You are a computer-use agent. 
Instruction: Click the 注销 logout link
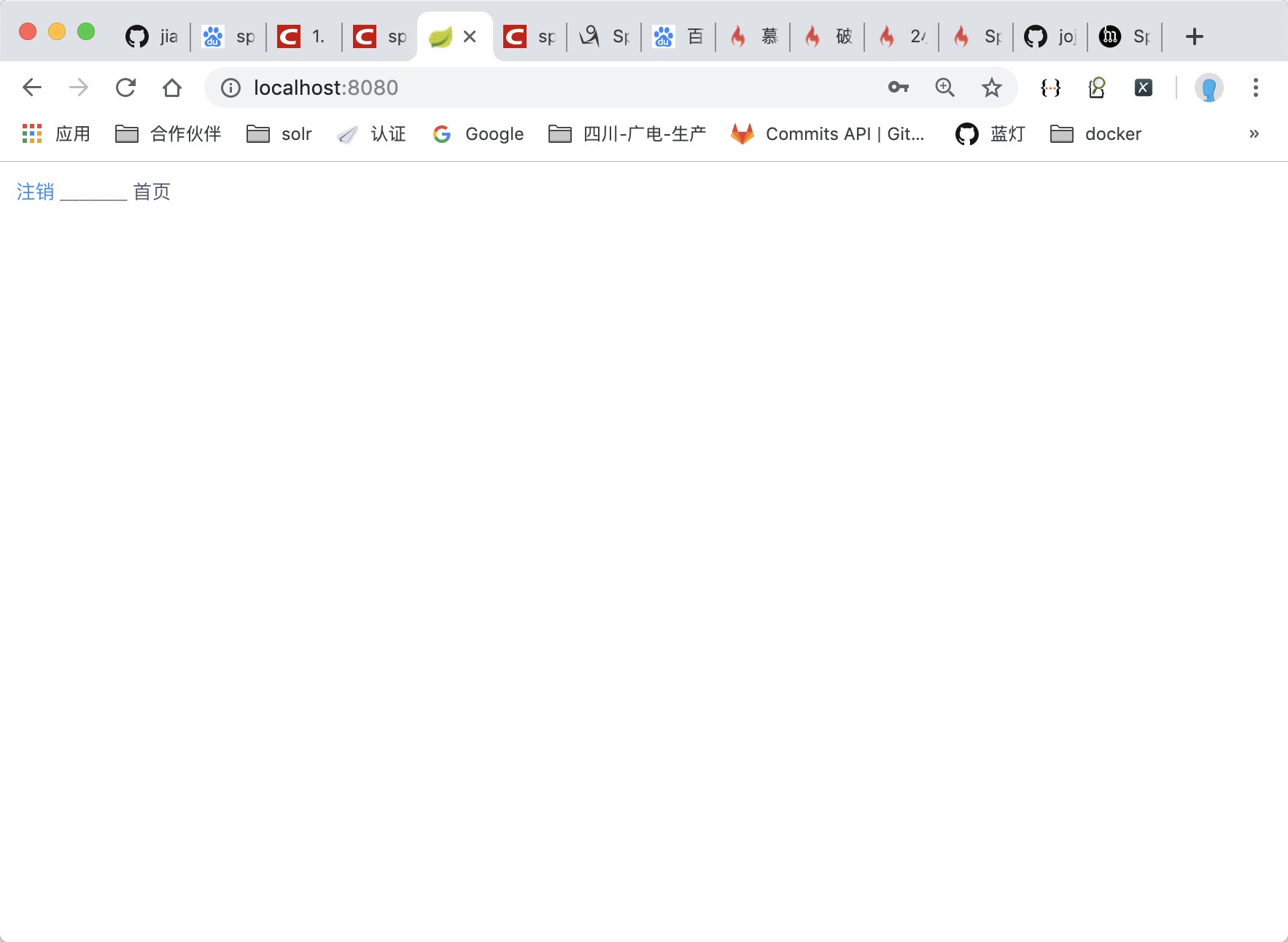click(x=36, y=192)
